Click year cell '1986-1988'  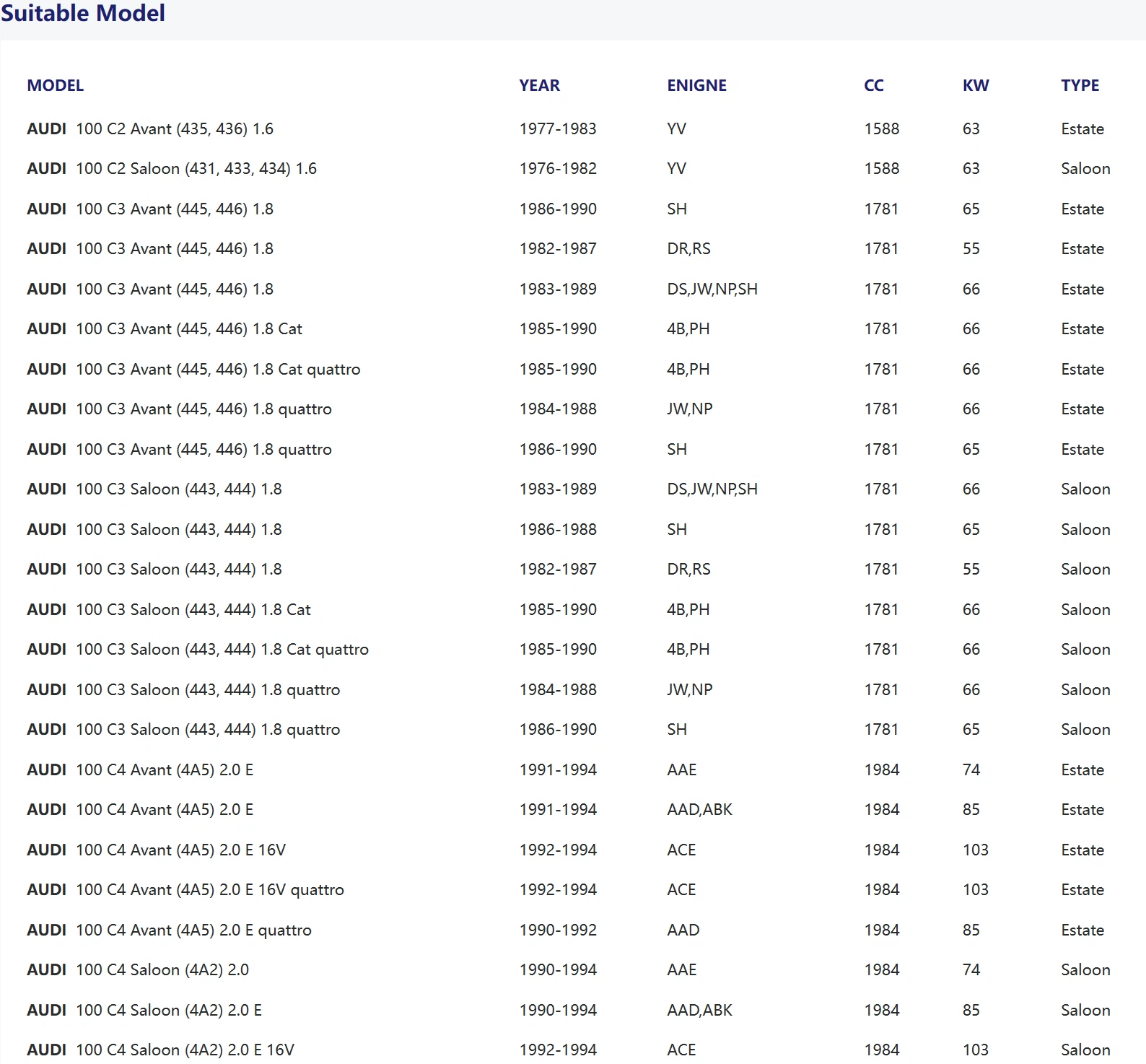tap(558, 529)
